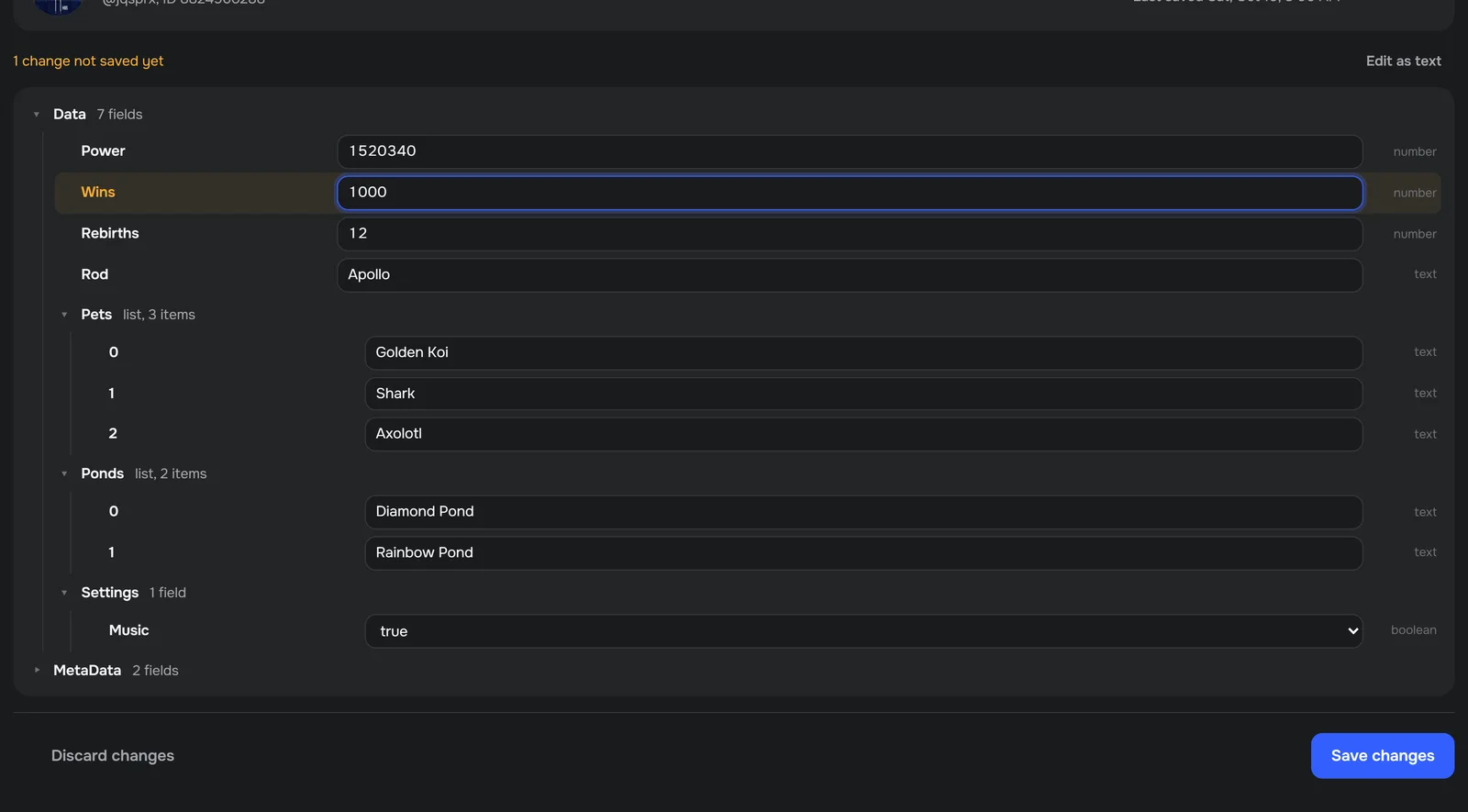Screen dimensions: 1468x812
Task: Click the 'list, 2 items' text
Action: (x=171, y=474)
